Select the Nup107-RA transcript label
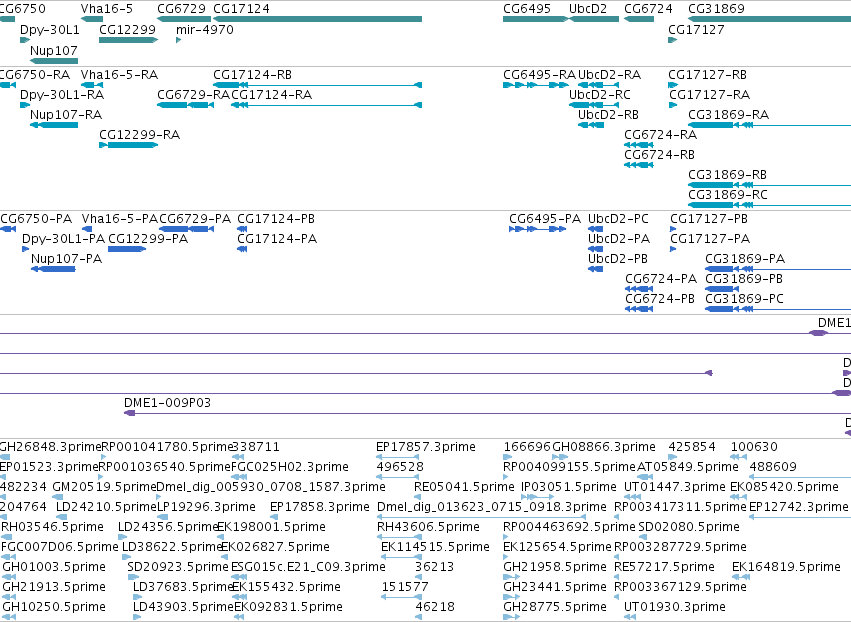 point(66,115)
